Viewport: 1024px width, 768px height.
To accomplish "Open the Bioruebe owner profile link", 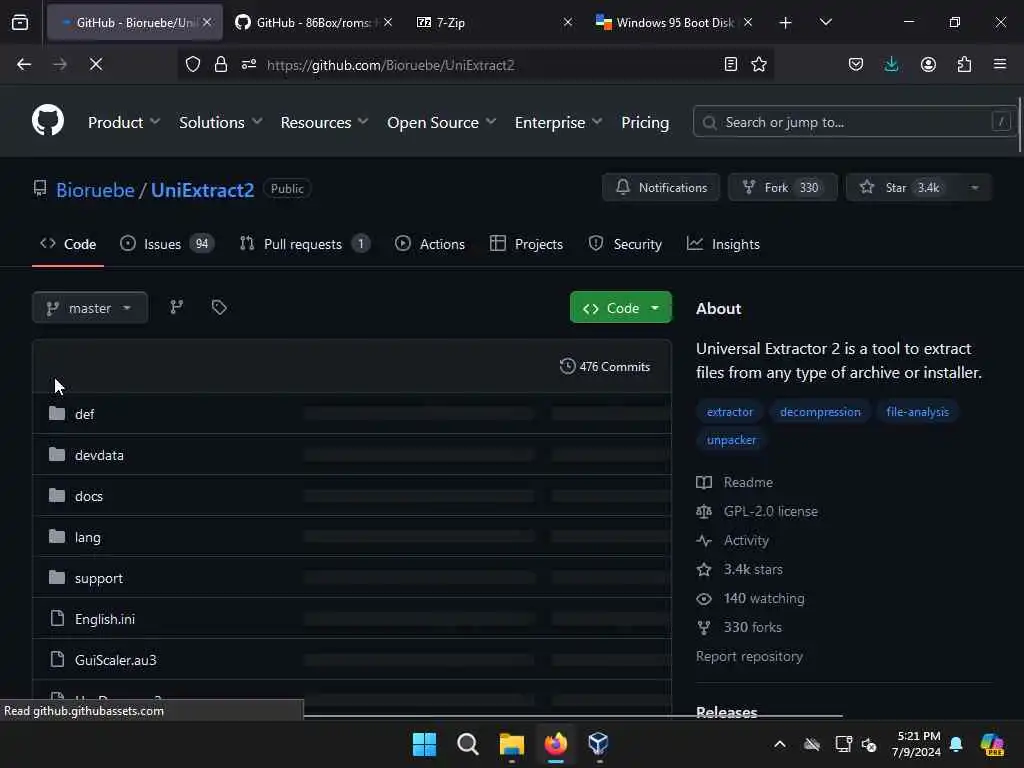I will [95, 190].
